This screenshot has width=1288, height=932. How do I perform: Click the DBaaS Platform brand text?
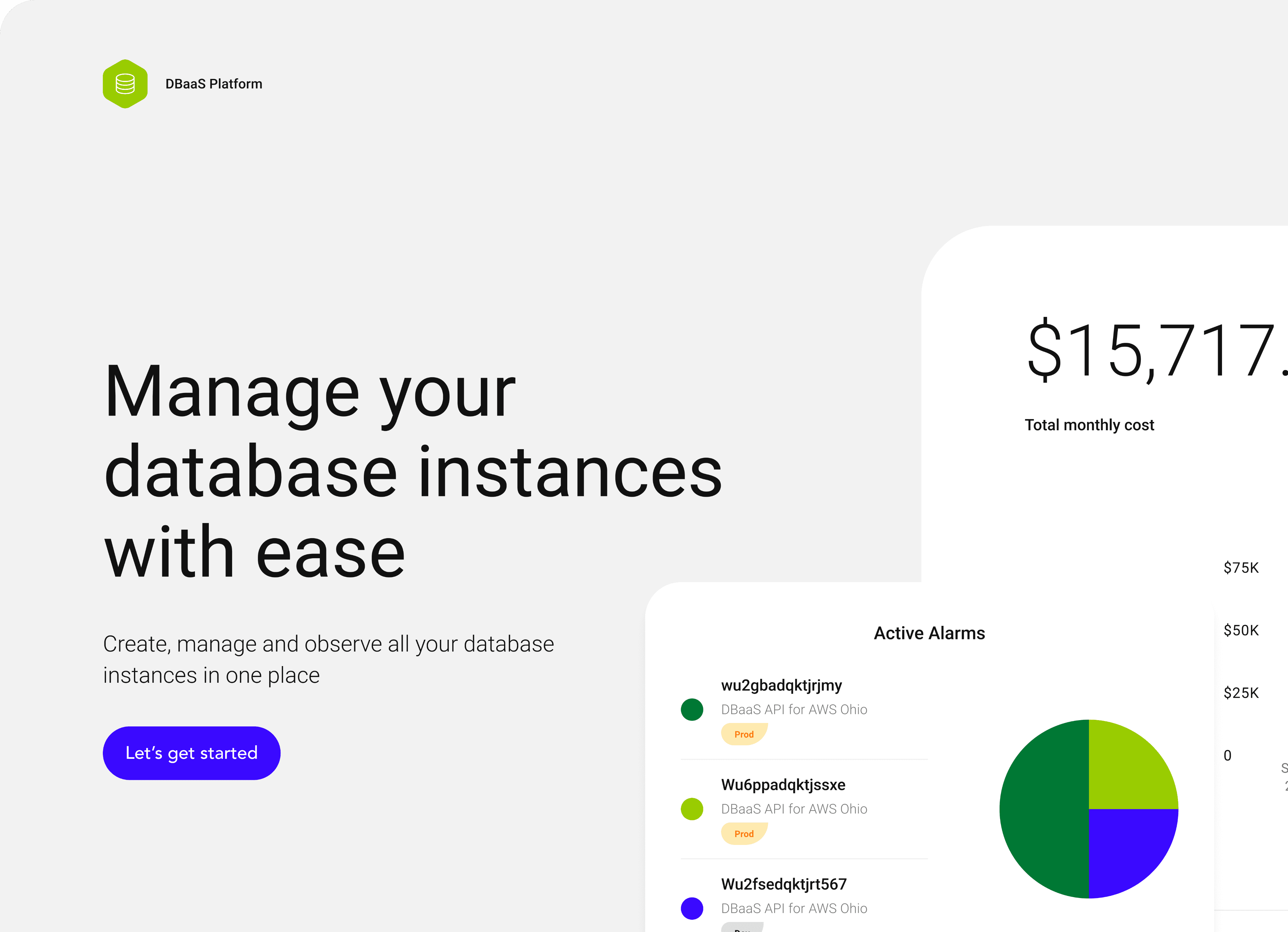pyautogui.click(x=214, y=84)
